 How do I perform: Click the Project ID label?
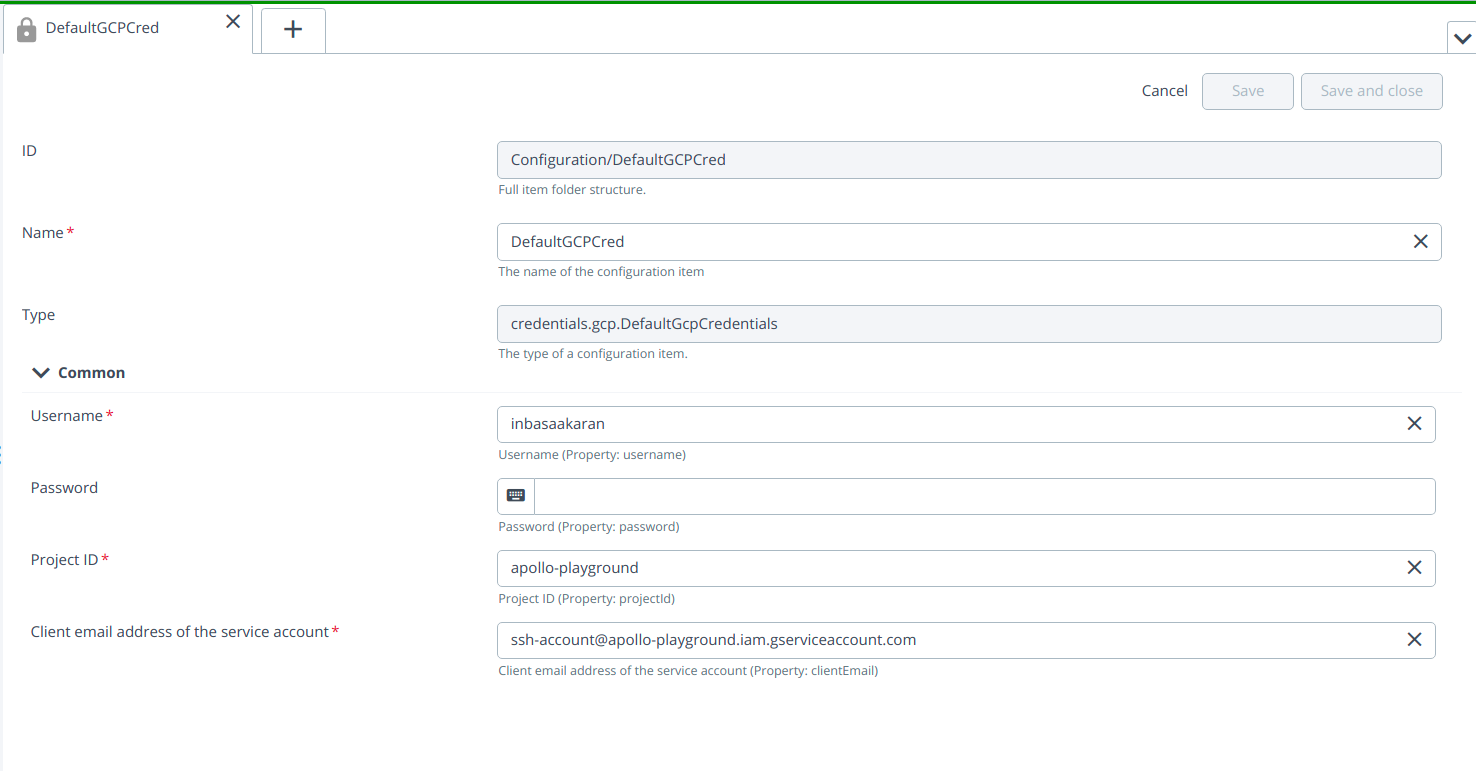64,560
